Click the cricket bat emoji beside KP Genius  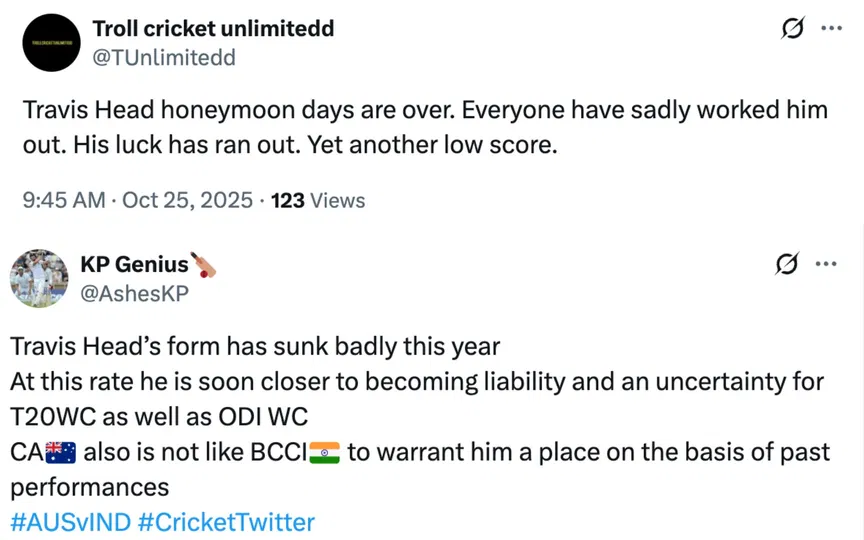pyautogui.click(x=204, y=265)
